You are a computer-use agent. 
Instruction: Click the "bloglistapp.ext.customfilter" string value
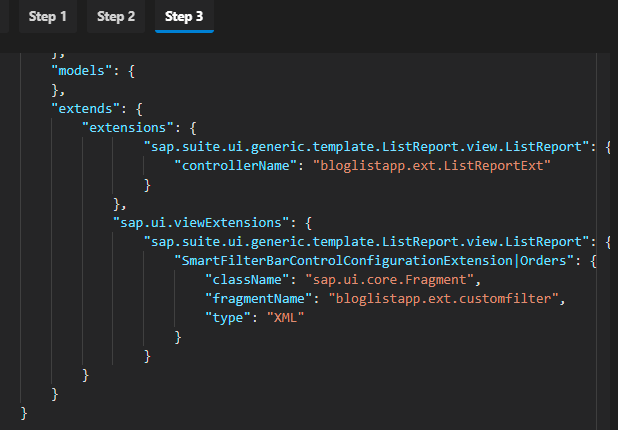point(443,299)
